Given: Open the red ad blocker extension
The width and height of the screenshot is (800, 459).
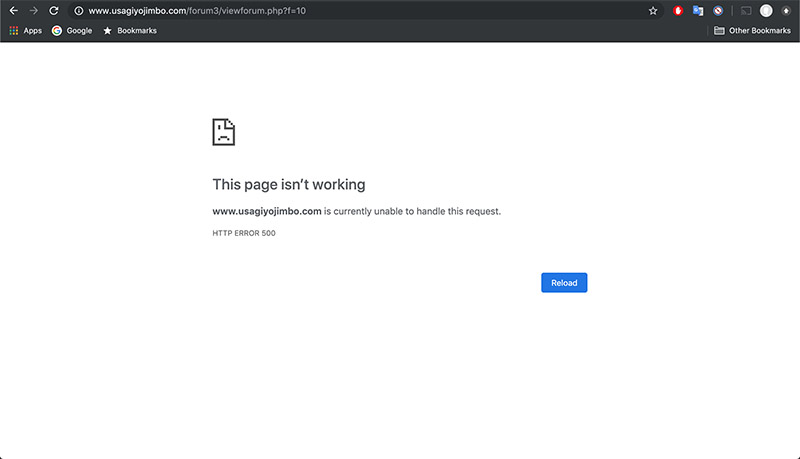Looking at the screenshot, I should (679, 11).
